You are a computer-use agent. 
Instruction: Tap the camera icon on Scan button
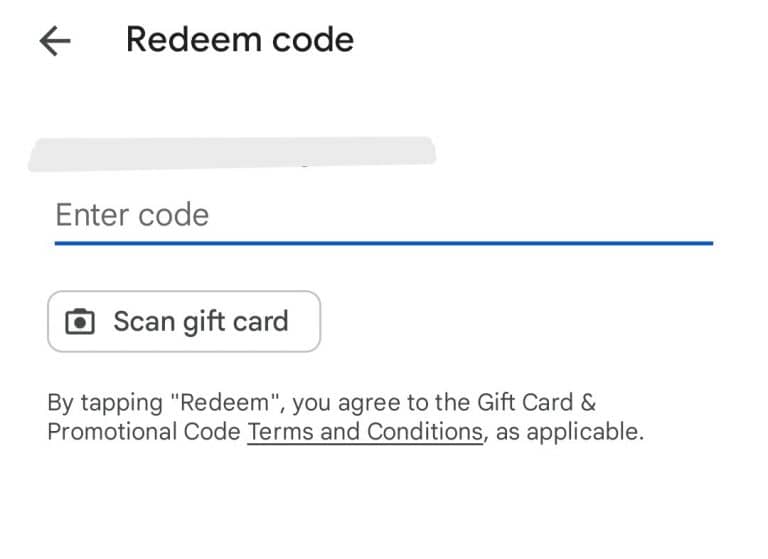[x=80, y=322]
